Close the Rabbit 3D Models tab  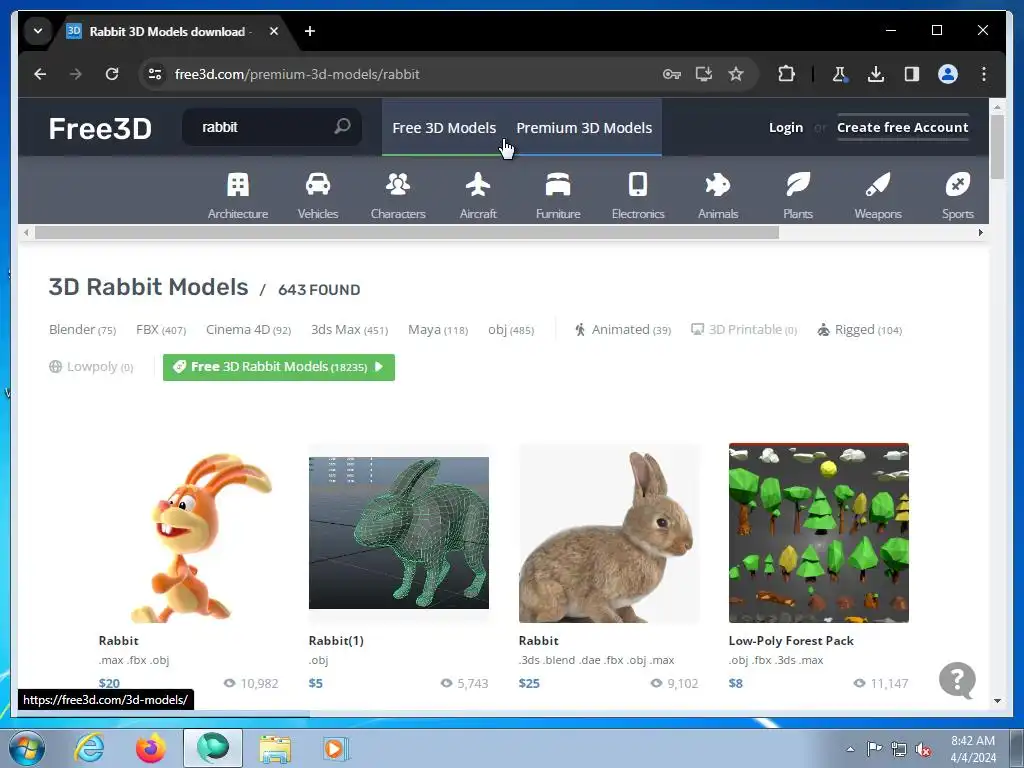[x=274, y=31]
